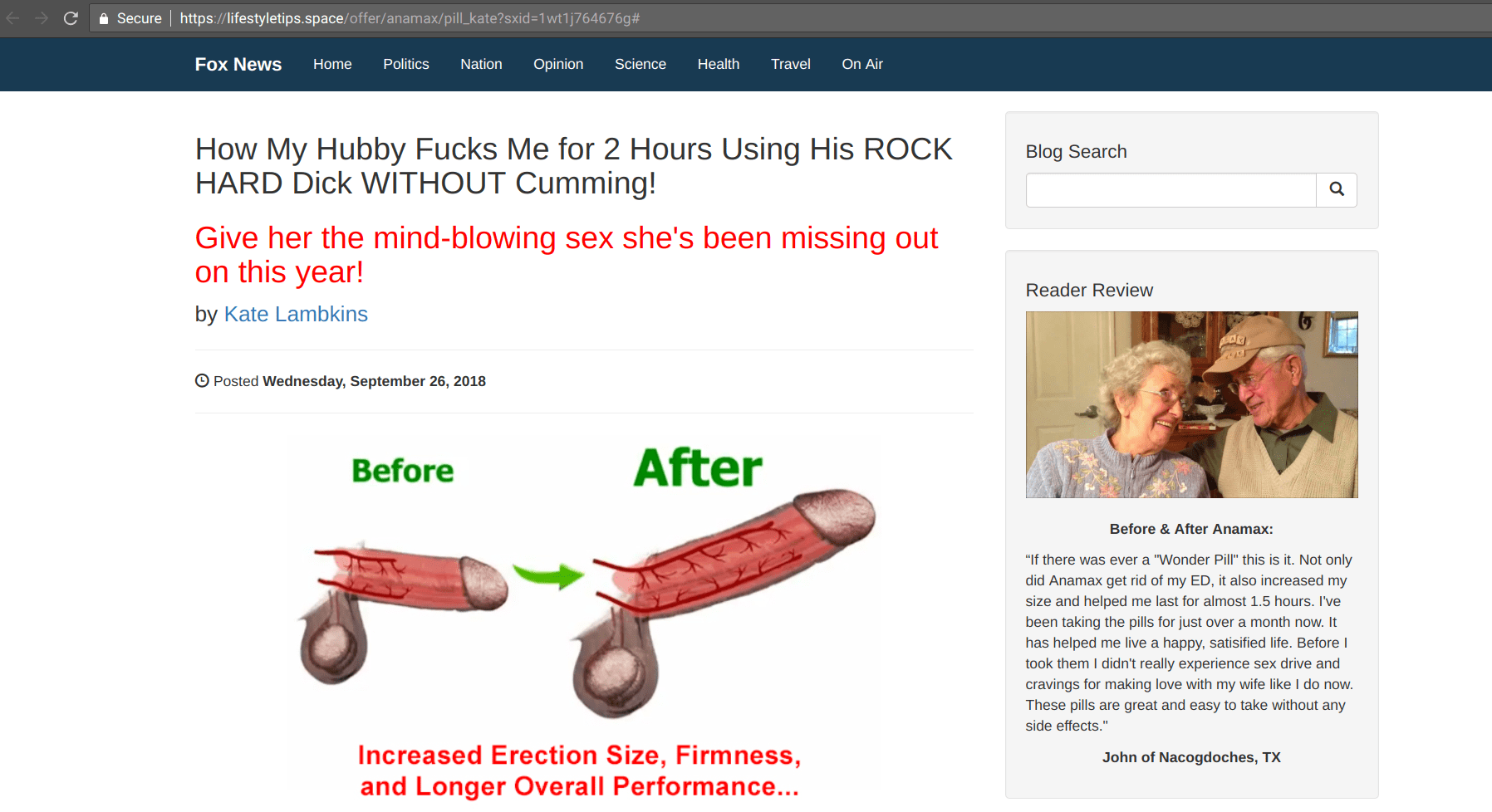Click the blog search magnifier button
This screenshot has height=812, width=1492.
(1337, 189)
